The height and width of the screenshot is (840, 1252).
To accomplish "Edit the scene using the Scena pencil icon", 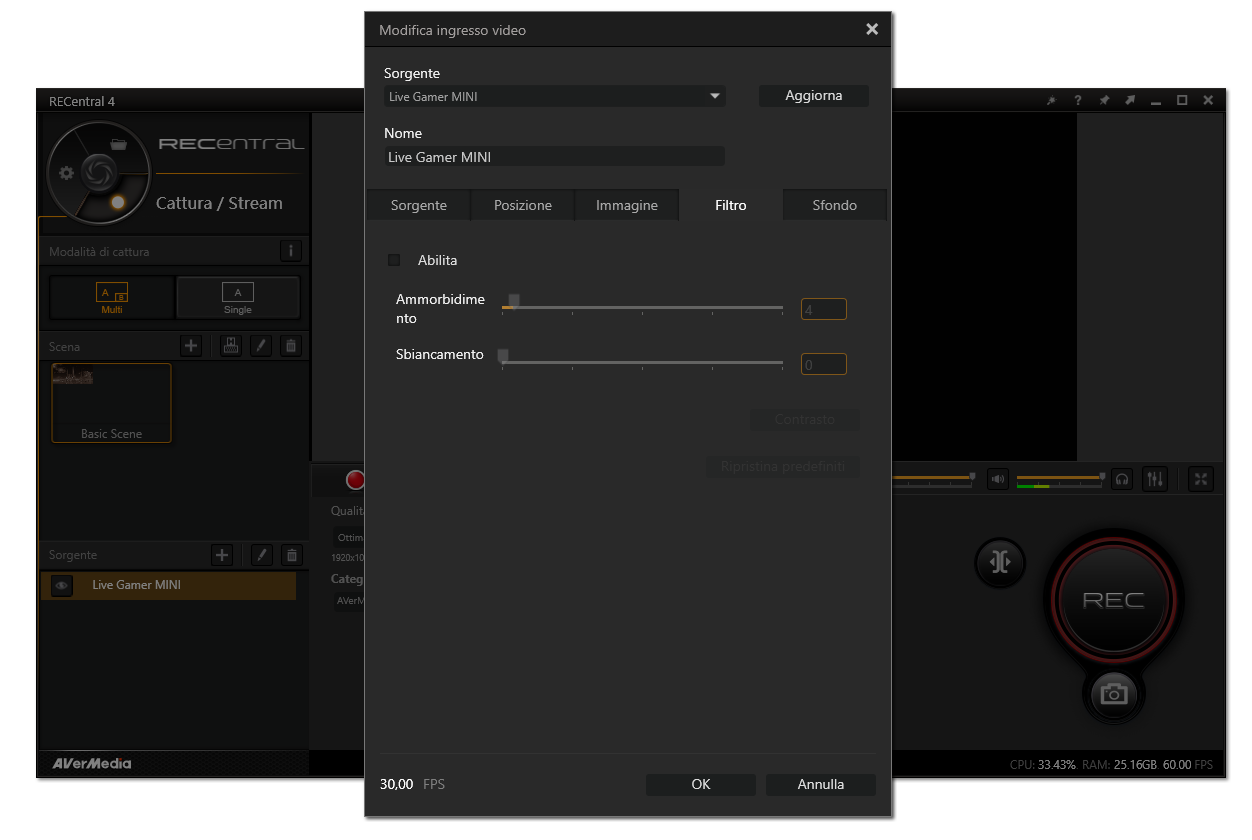I will pyautogui.click(x=261, y=346).
